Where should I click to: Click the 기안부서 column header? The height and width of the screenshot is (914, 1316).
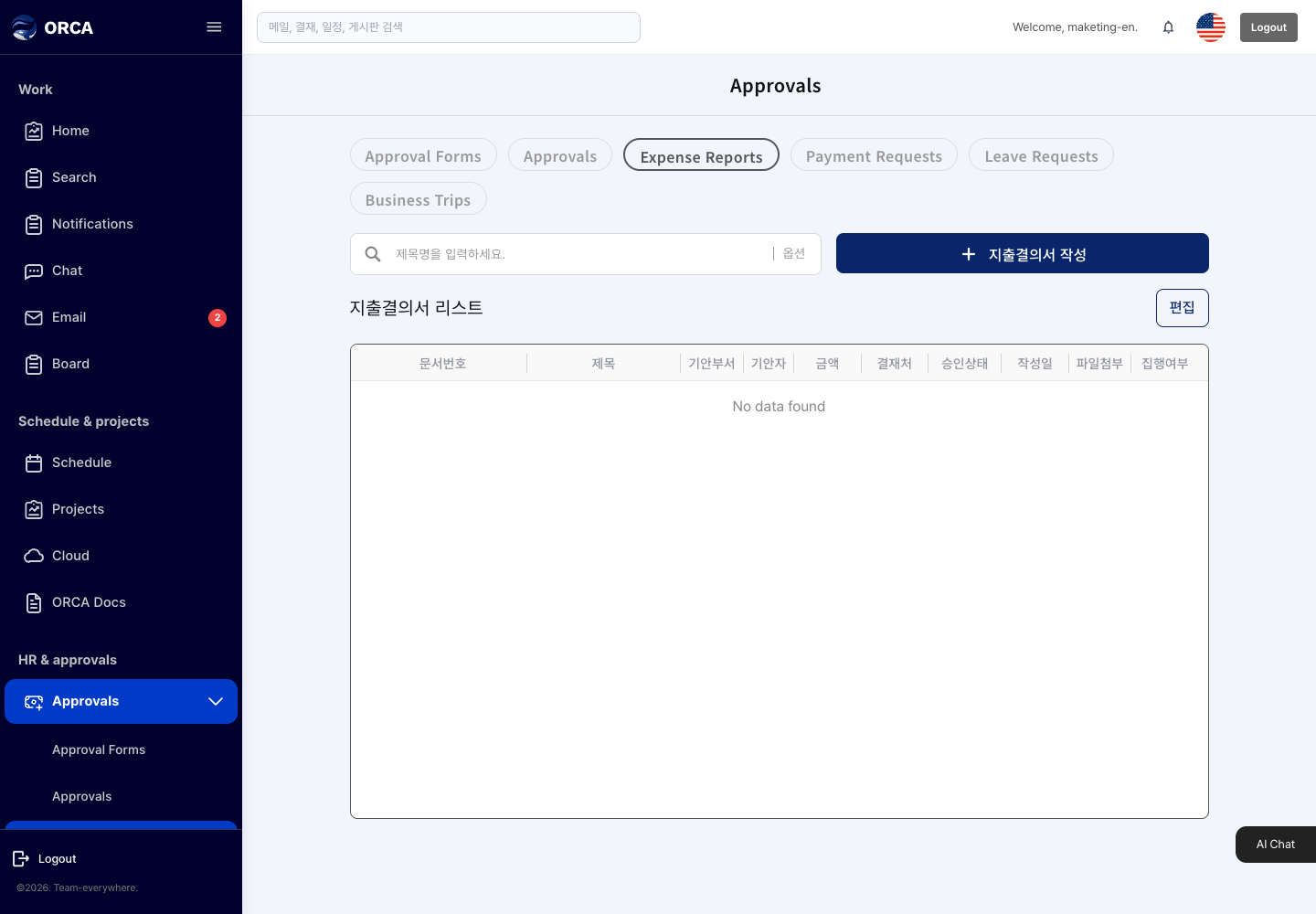click(x=712, y=364)
